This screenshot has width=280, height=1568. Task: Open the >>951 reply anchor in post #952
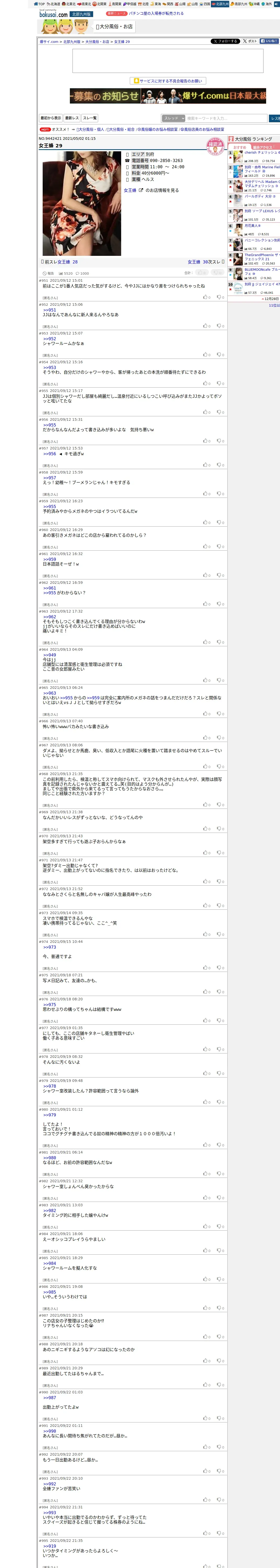tap(49, 310)
